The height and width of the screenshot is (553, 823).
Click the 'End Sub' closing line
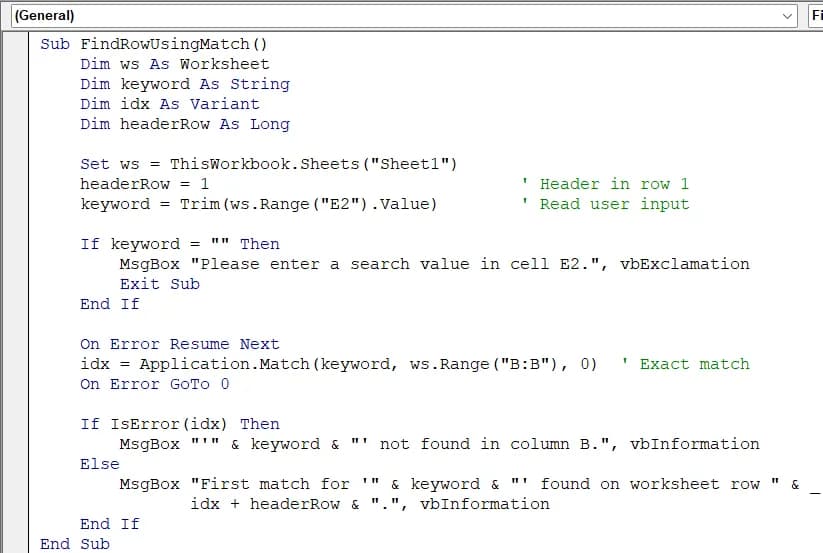click(x=75, y=544)
